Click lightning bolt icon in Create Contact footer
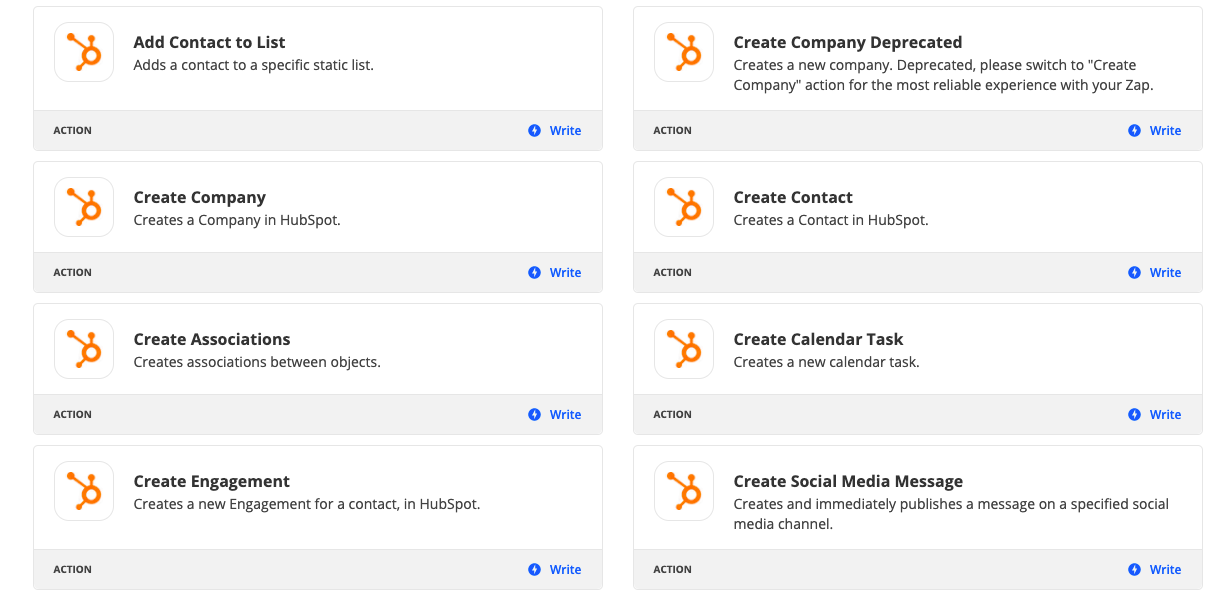 (1134, 273)
